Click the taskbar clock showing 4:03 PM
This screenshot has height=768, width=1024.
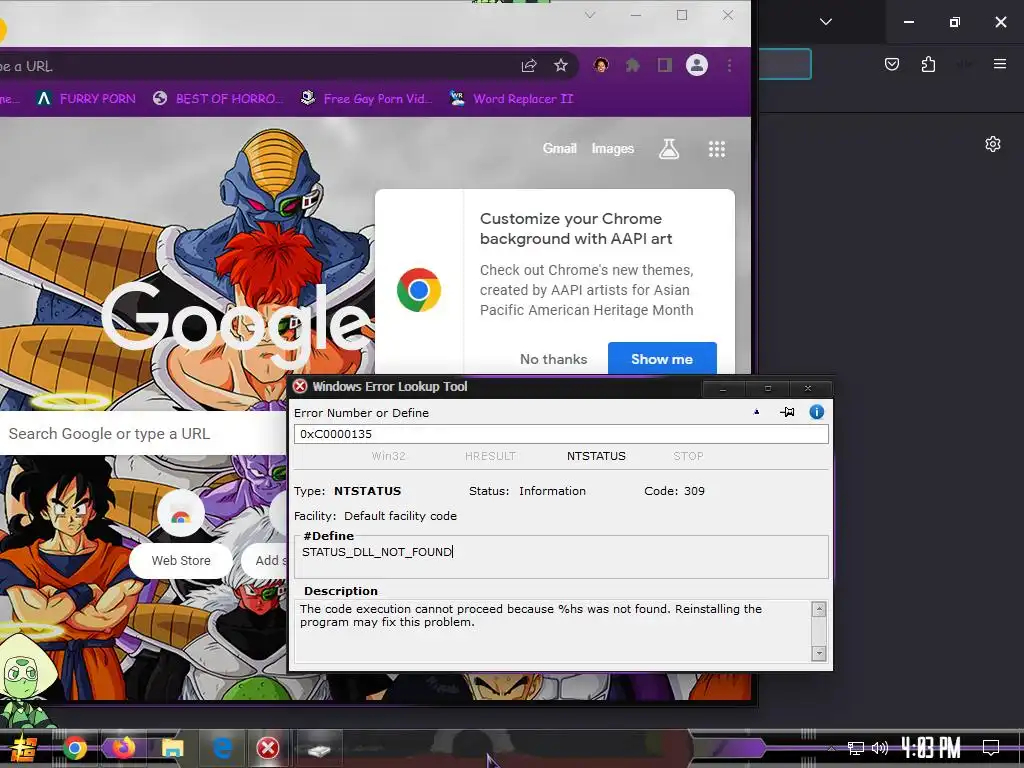click(931, 748)
